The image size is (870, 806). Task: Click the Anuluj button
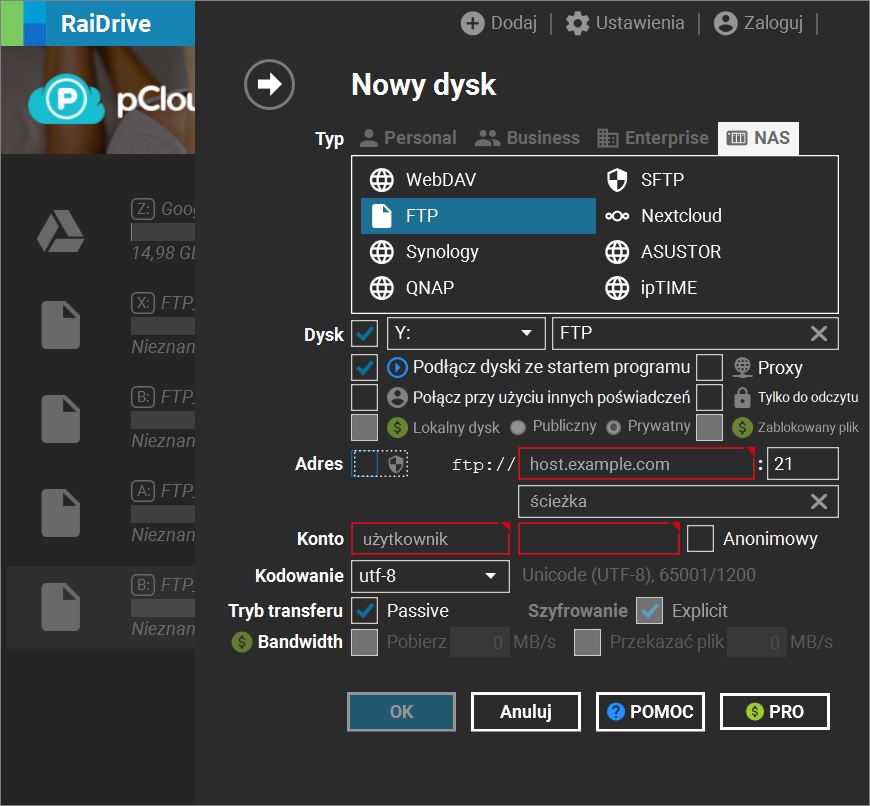click(525, 712)
